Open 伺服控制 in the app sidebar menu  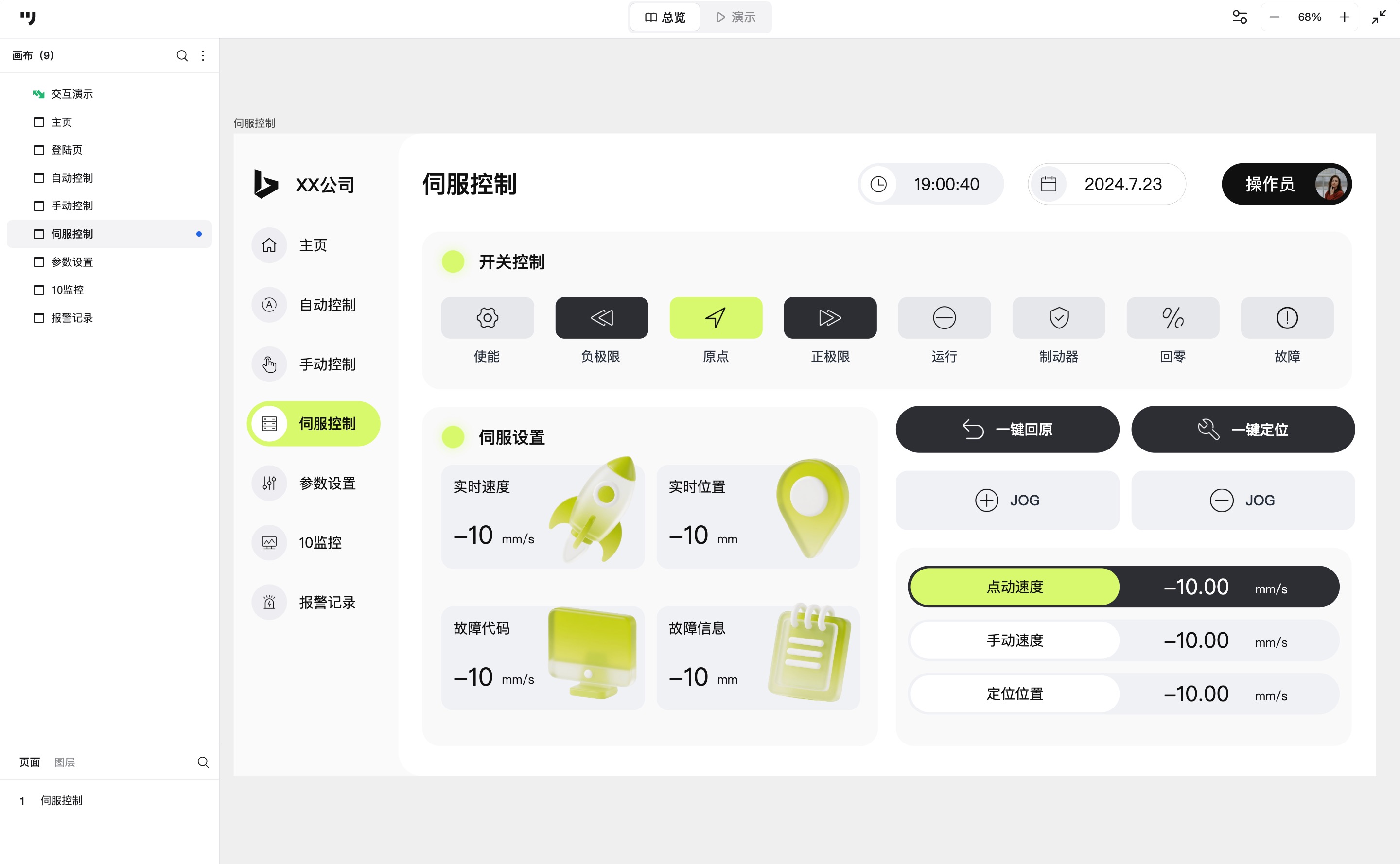314,423
